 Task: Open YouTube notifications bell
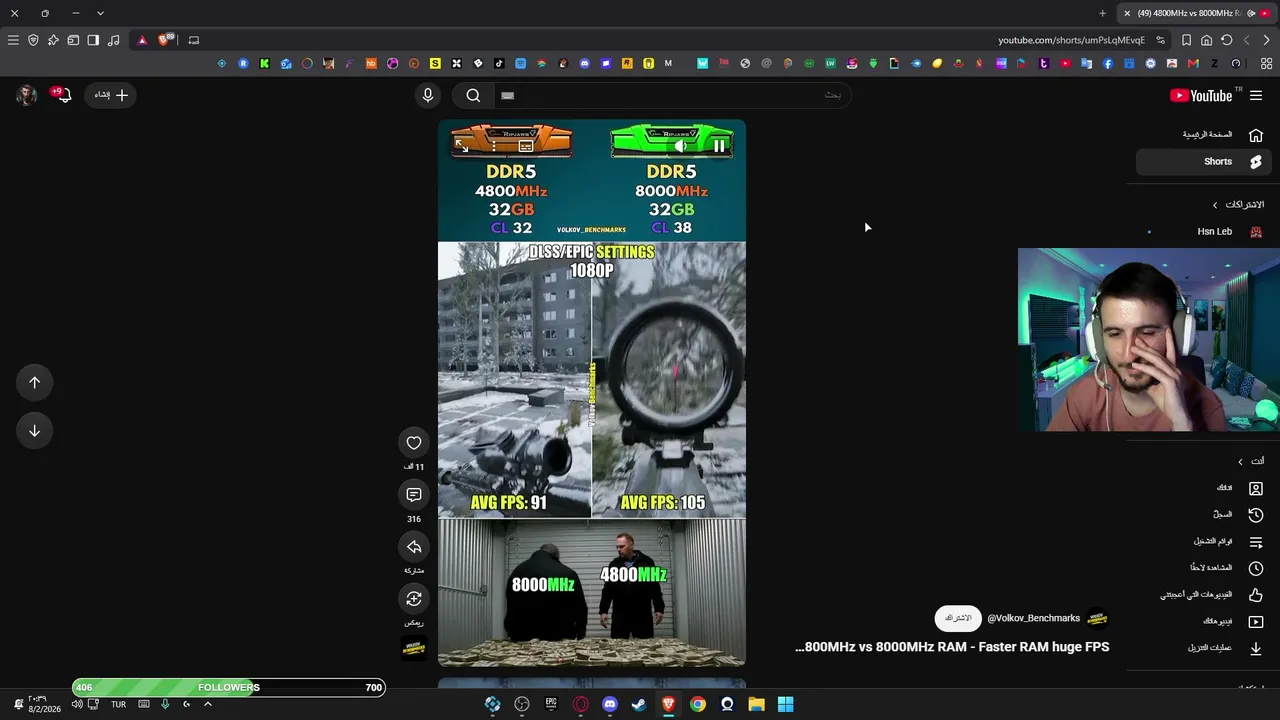point(64,95)
